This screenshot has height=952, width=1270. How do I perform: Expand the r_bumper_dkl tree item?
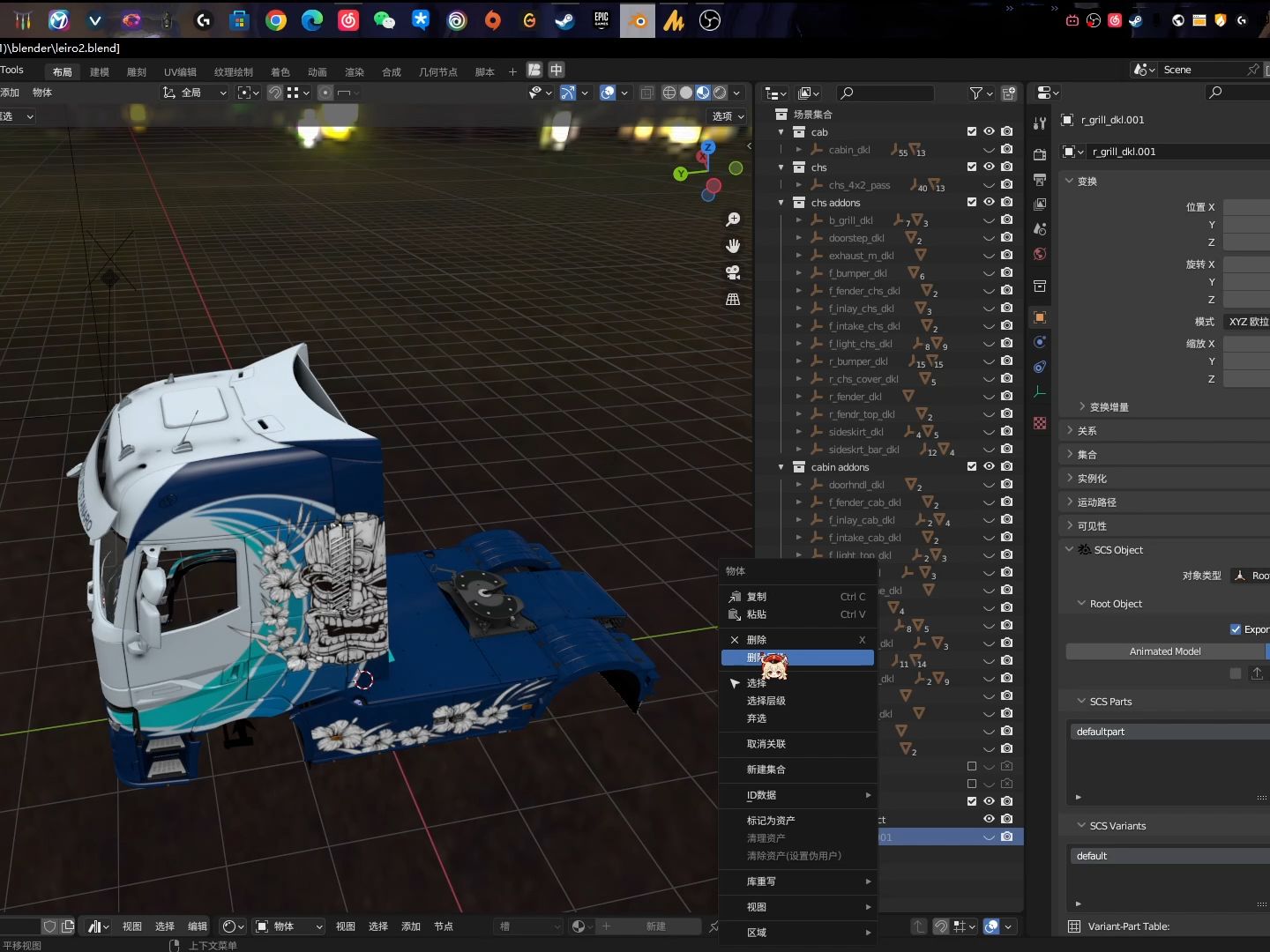click(x=799, y=361)
